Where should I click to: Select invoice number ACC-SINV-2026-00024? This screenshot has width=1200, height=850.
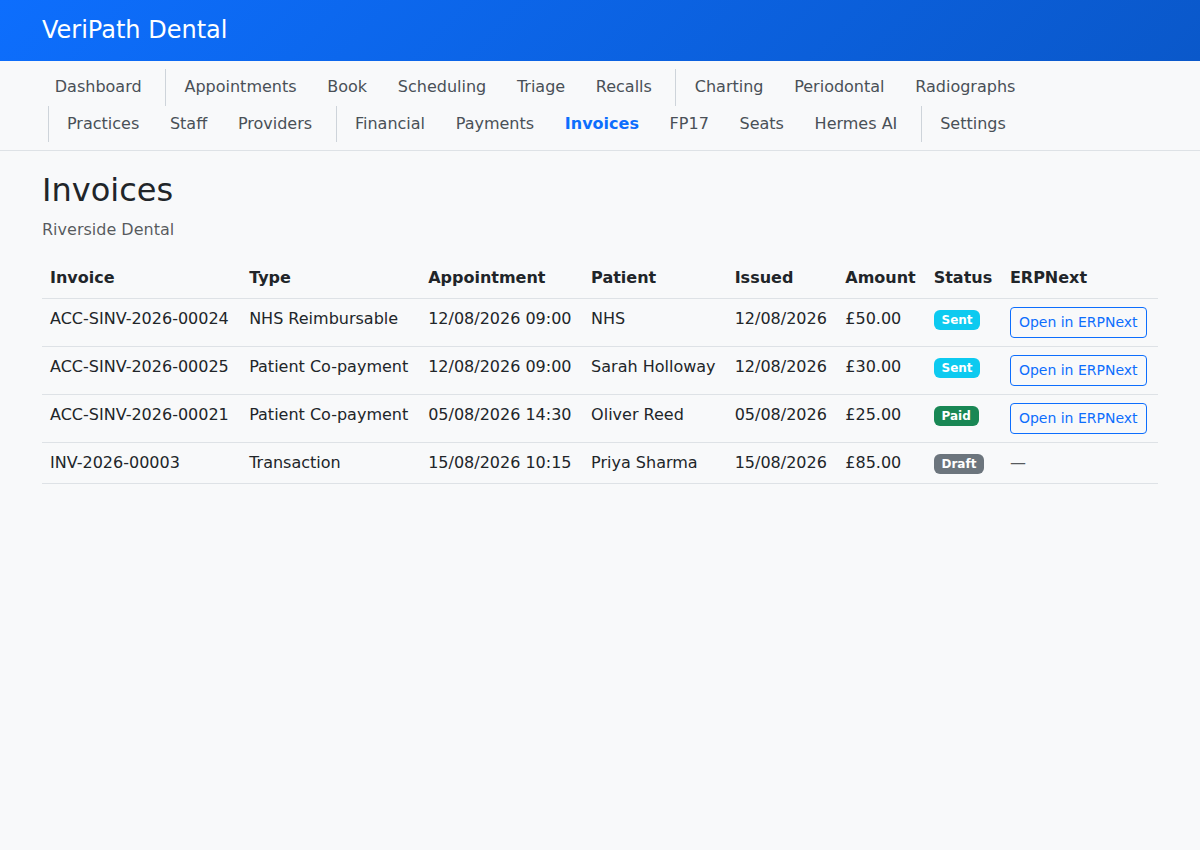[x=139, y=319]
